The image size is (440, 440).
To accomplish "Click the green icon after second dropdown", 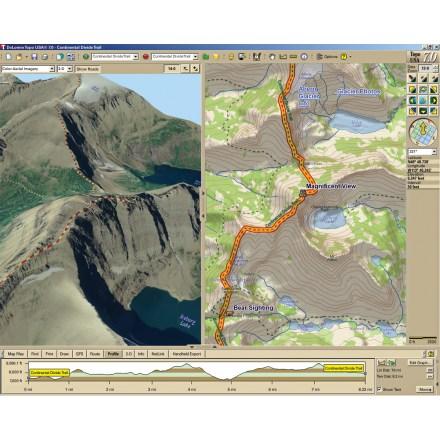I will coord(206,57).
